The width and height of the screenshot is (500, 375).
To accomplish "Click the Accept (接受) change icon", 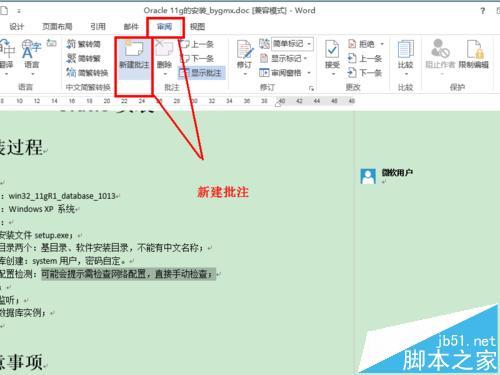I will (332, 49).
